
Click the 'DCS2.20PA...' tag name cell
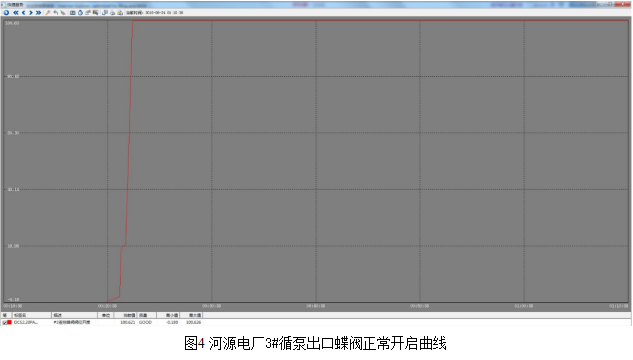[25, 322]
